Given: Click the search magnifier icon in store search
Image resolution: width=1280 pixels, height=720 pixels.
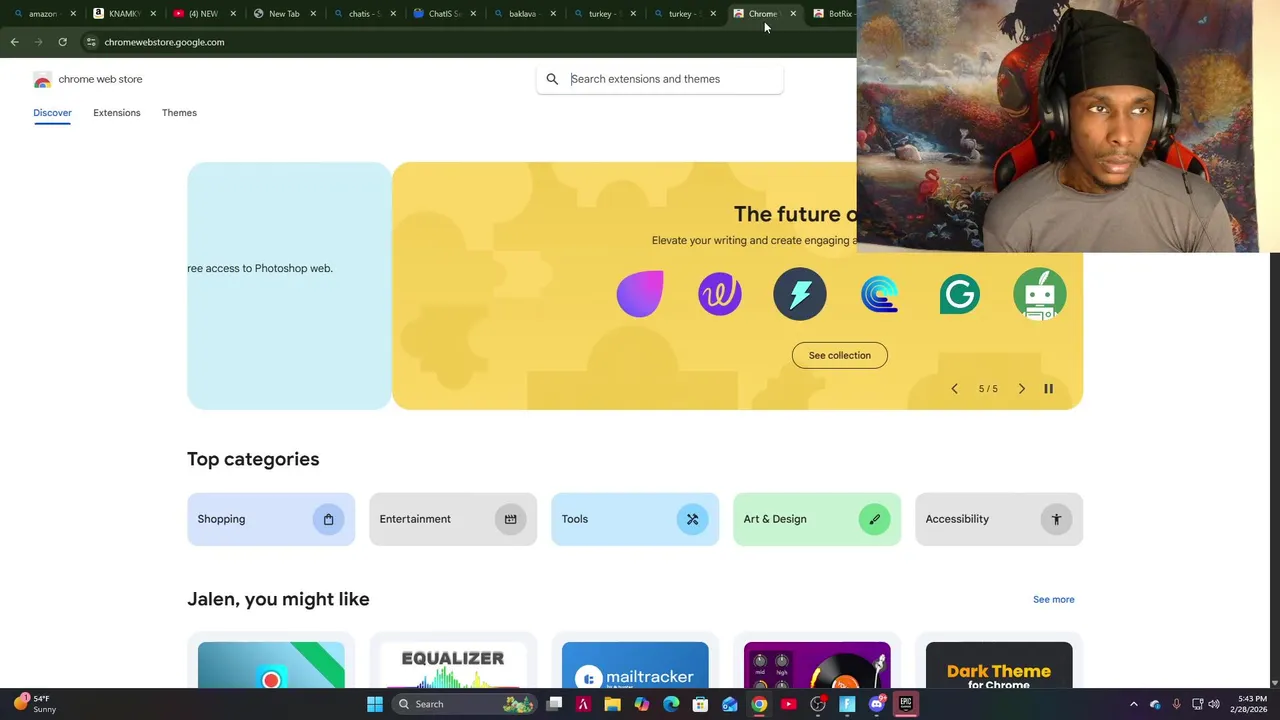Looking at the screenshot, I should pos(552,79).
